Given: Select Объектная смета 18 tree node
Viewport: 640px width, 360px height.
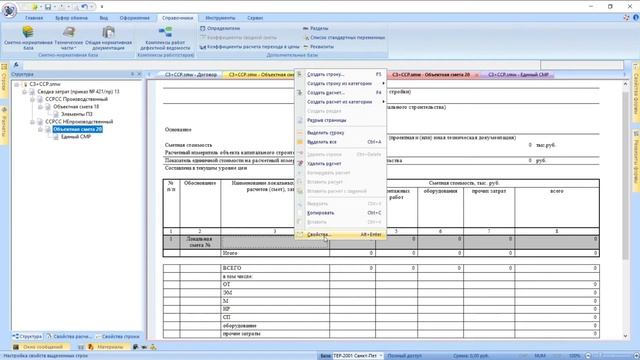Looking at the screenshot, I should (76, 107).
